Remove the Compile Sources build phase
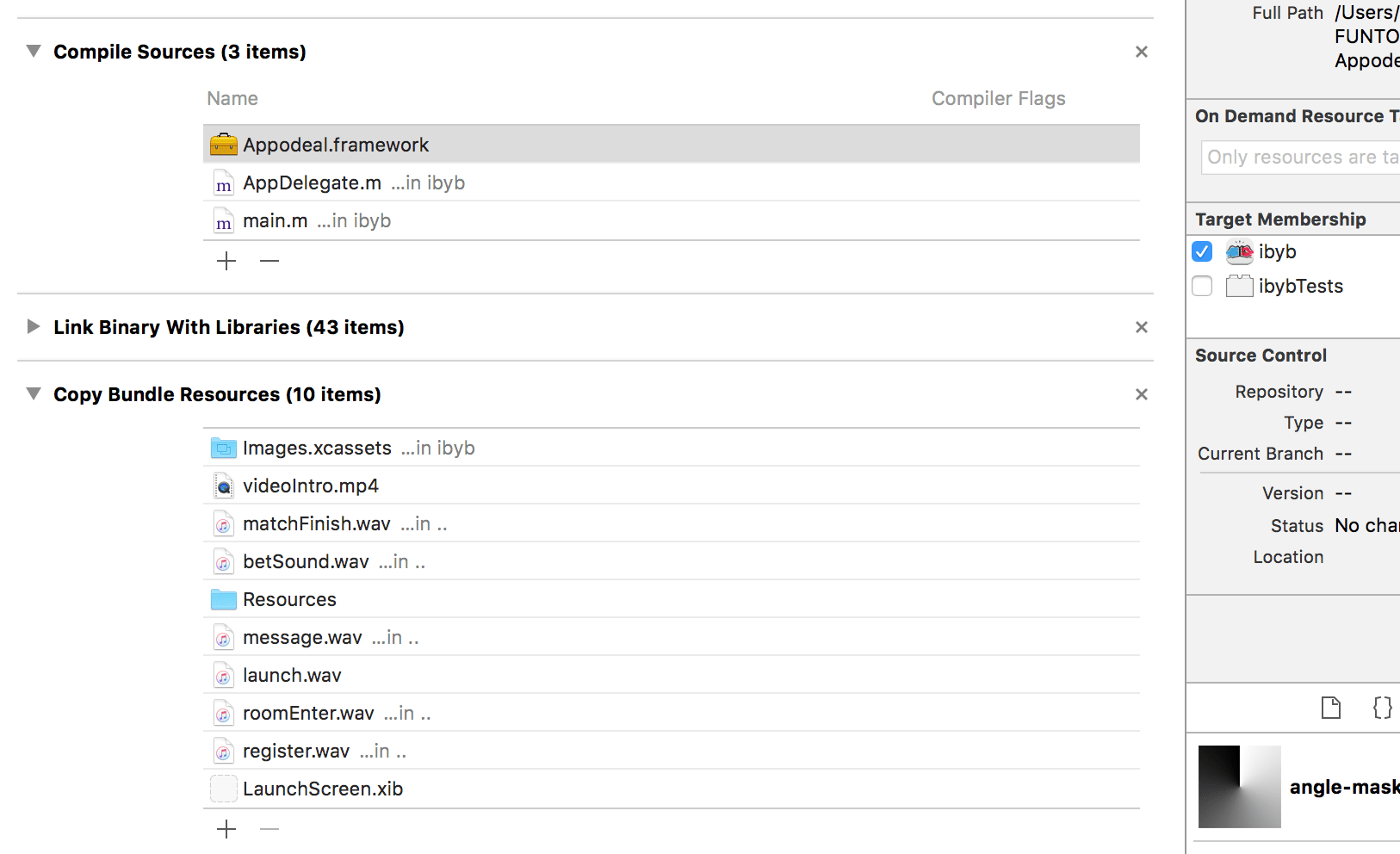Screen dimensions: 1400x854 click(1142, 52)
